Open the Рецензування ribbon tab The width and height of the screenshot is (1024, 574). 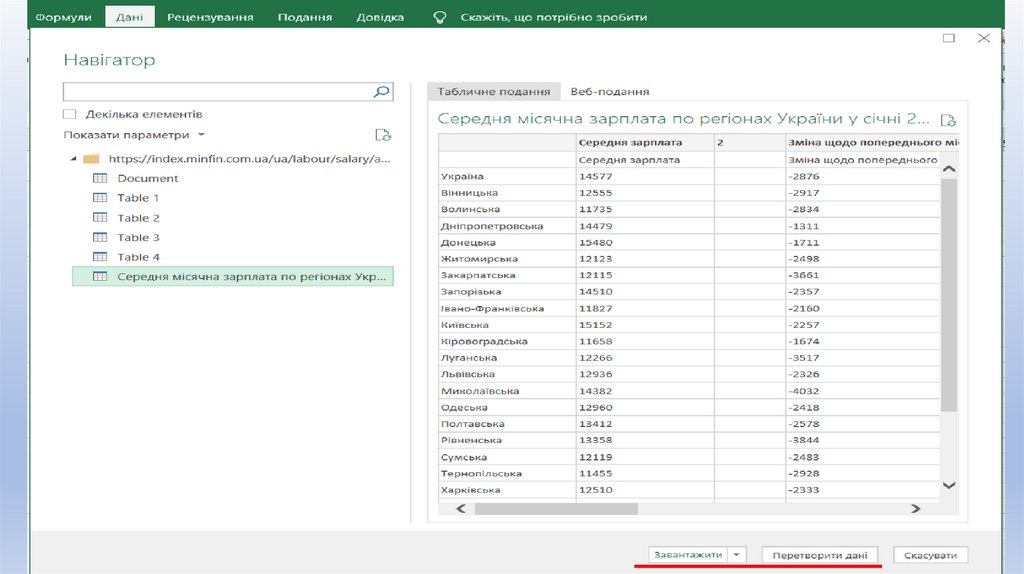click(210, 17)
